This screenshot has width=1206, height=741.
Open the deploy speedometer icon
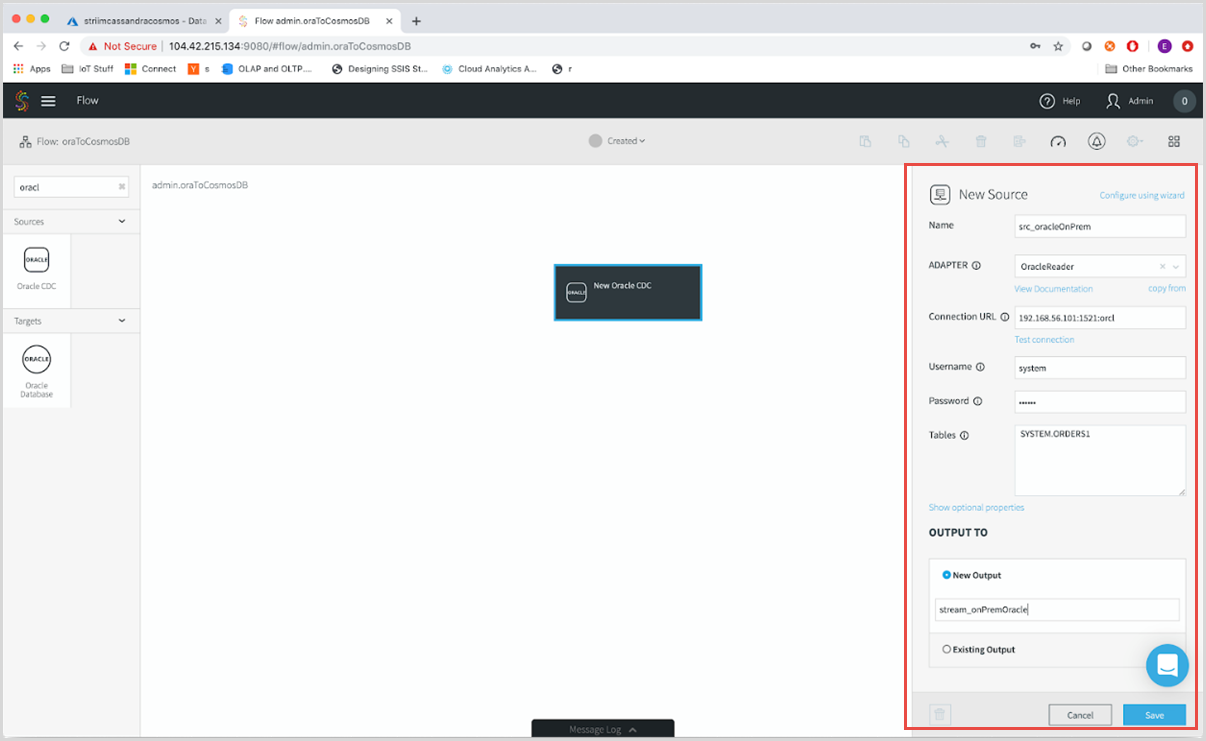pyautogui.click(x=1058, y=141)
